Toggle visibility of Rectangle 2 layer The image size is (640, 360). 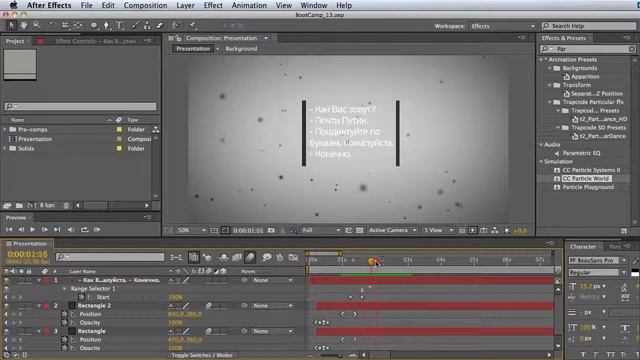tap(6, 306)
